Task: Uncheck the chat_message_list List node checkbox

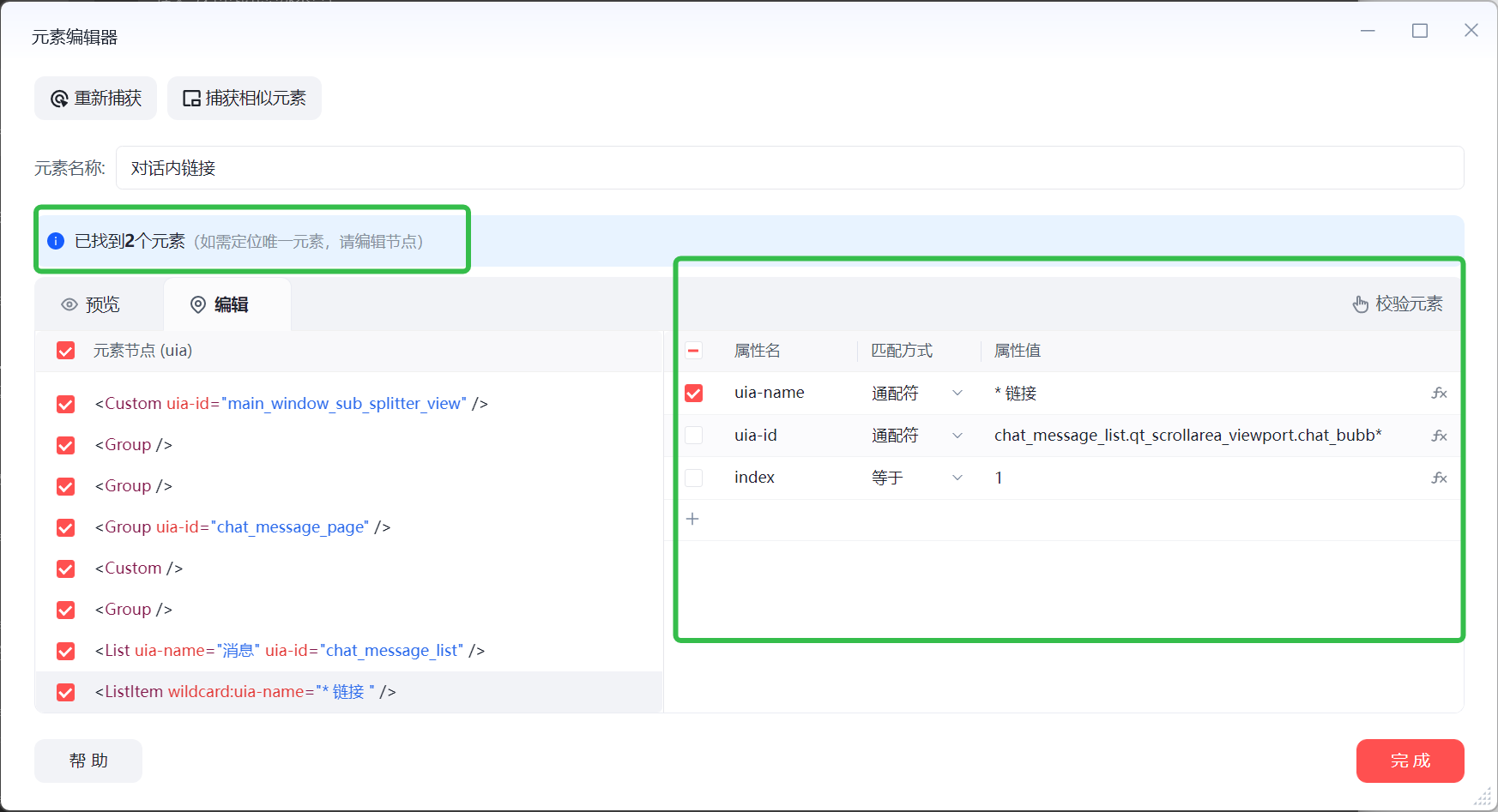Action: 65,651
